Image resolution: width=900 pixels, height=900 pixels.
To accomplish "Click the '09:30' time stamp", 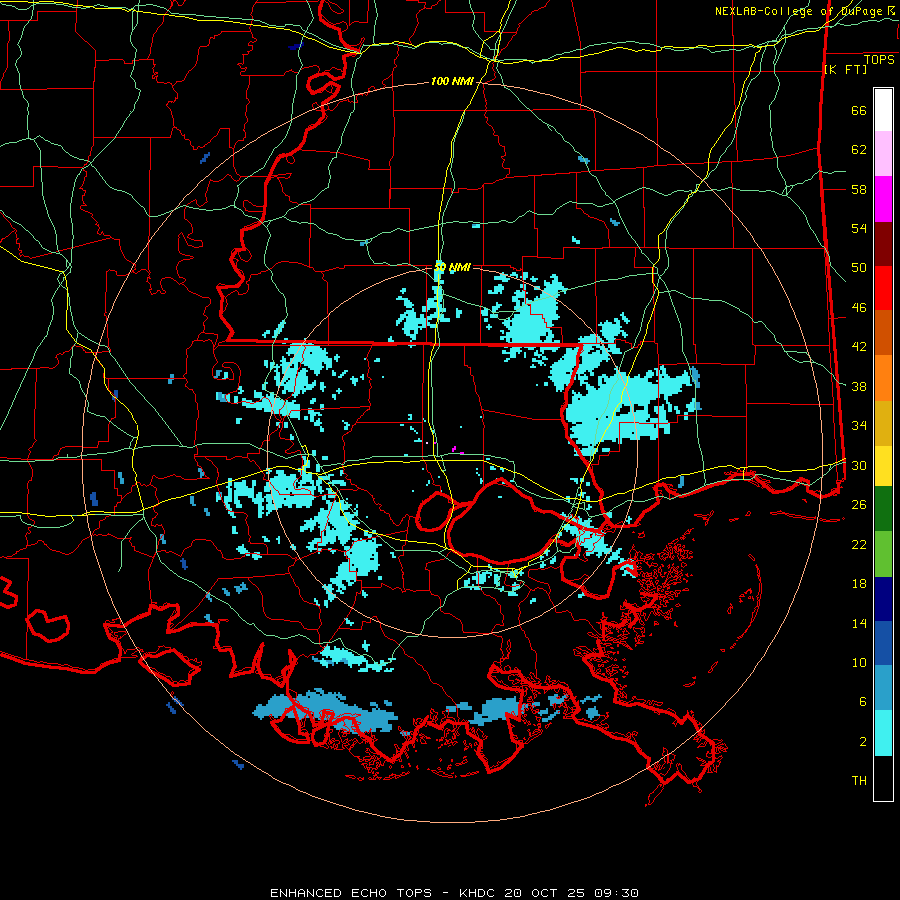I will click(616, 893).
